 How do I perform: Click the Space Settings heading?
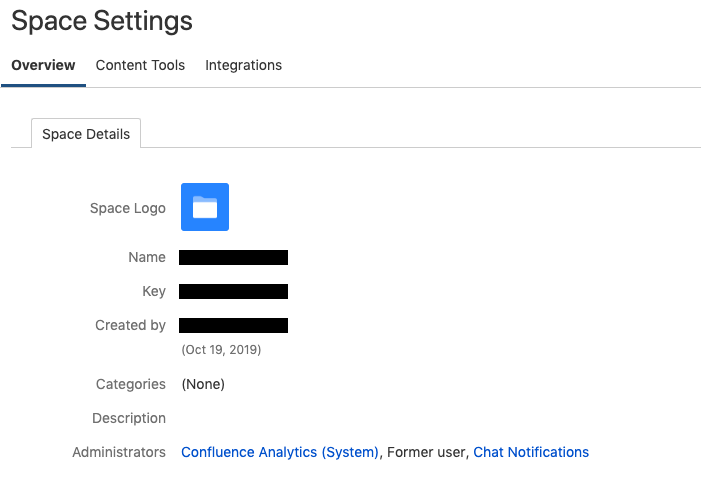[102, 21]
